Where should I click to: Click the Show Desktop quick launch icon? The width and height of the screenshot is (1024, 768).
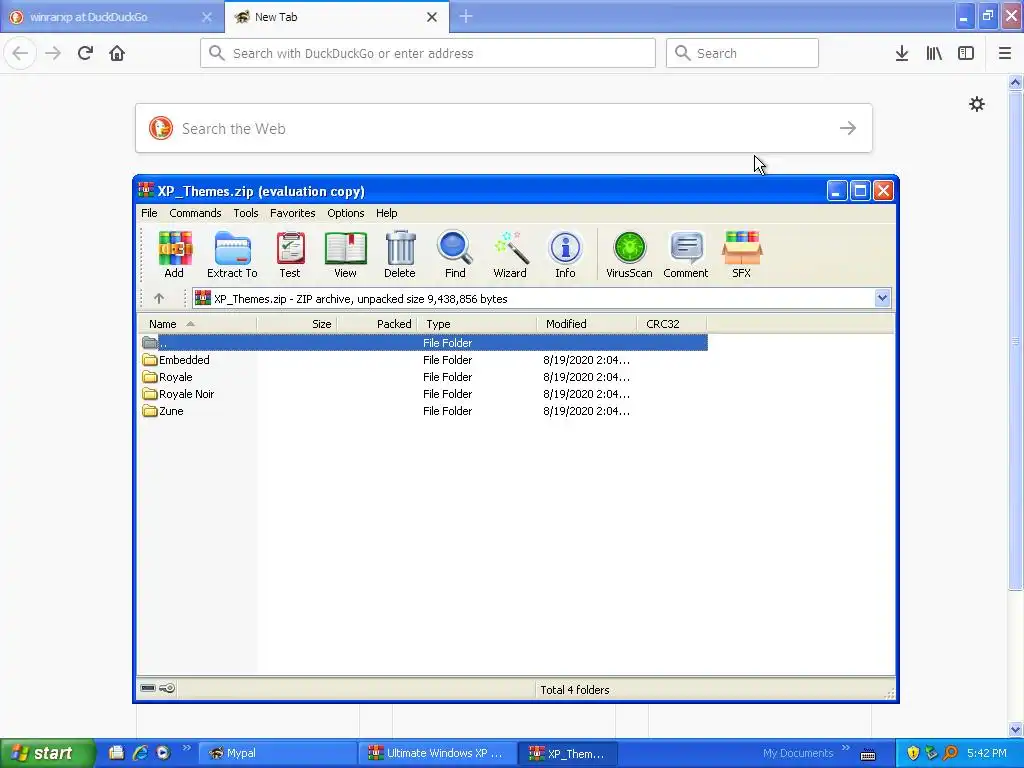tap(116, 753)
